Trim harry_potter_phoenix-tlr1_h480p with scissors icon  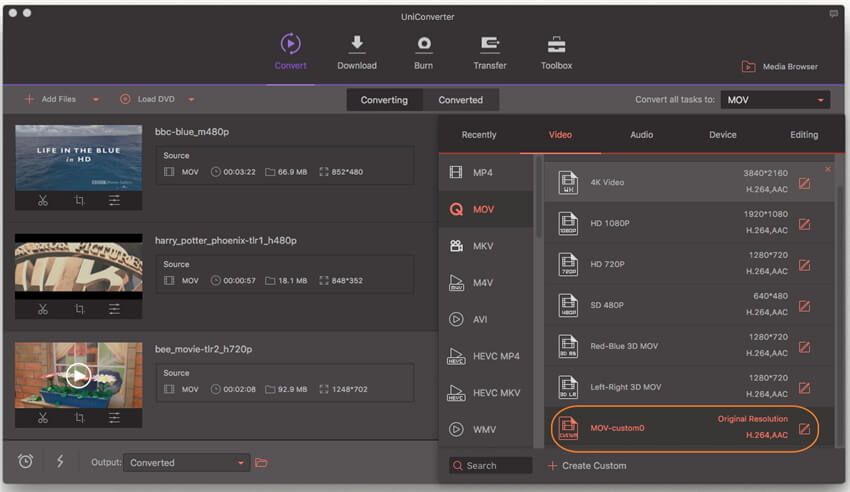pos(43,309)
